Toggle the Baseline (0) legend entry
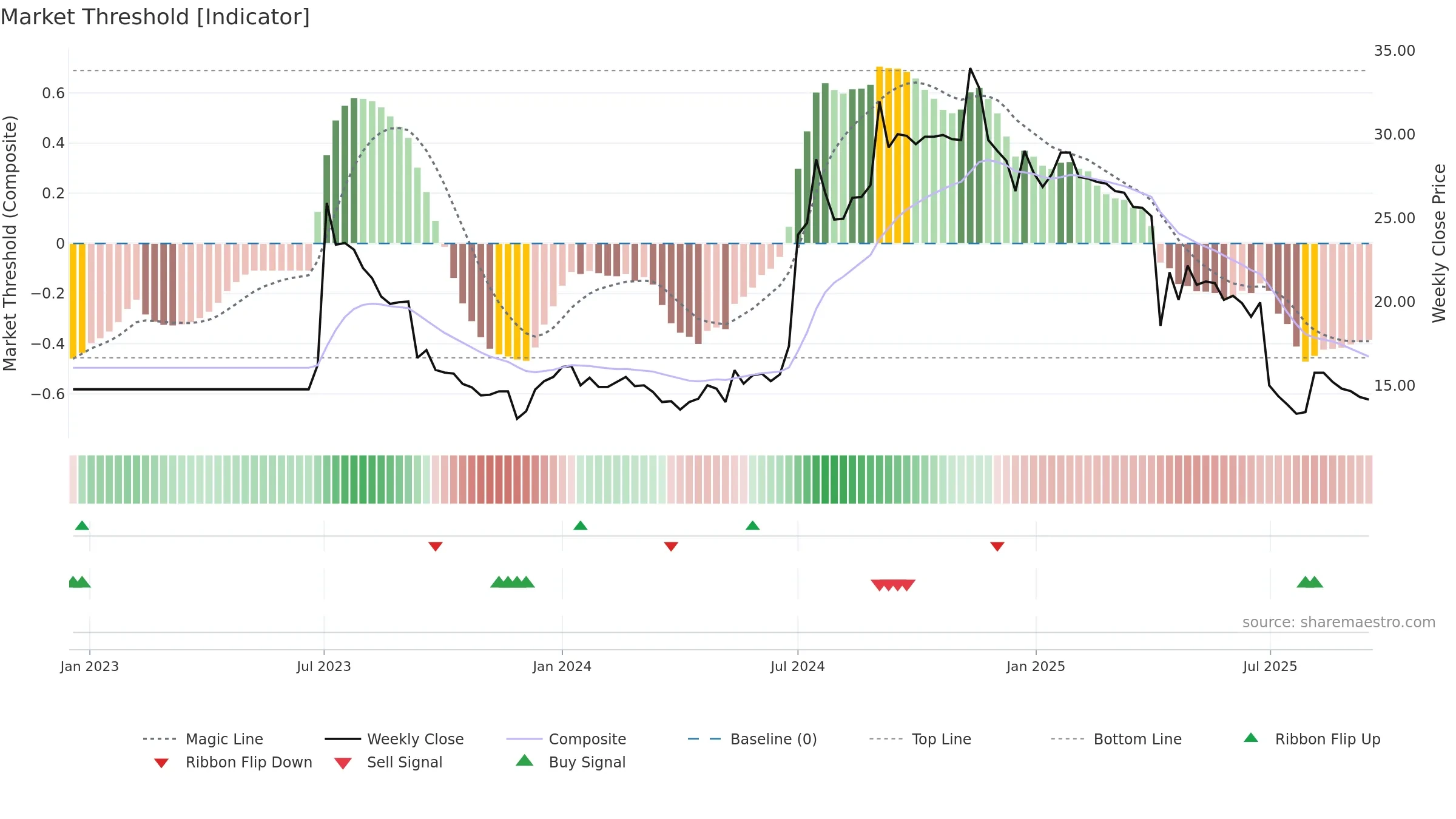 tap(752, 739)
